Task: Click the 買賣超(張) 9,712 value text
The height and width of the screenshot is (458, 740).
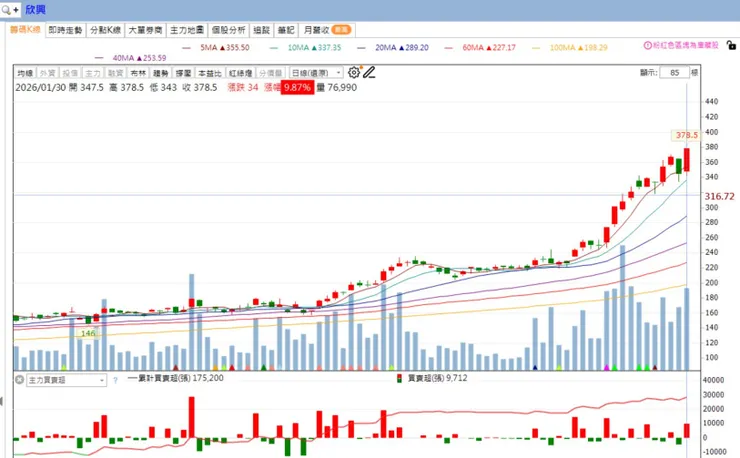Action: [x=437, y=378]
